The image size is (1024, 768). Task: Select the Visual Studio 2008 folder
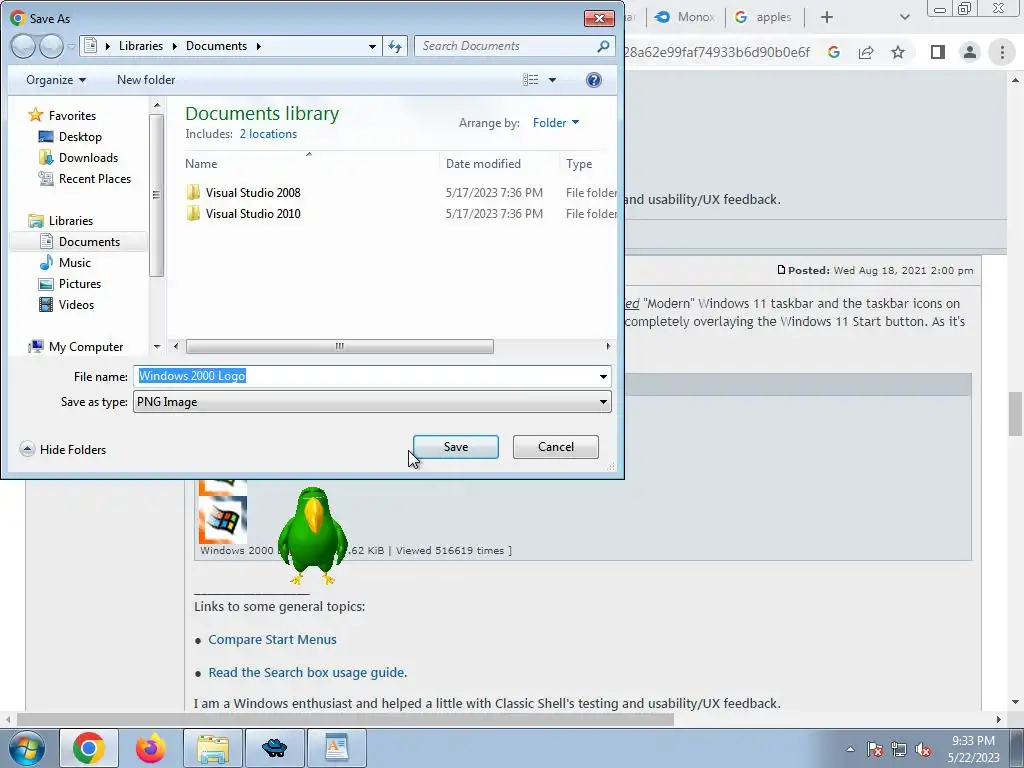253,193
